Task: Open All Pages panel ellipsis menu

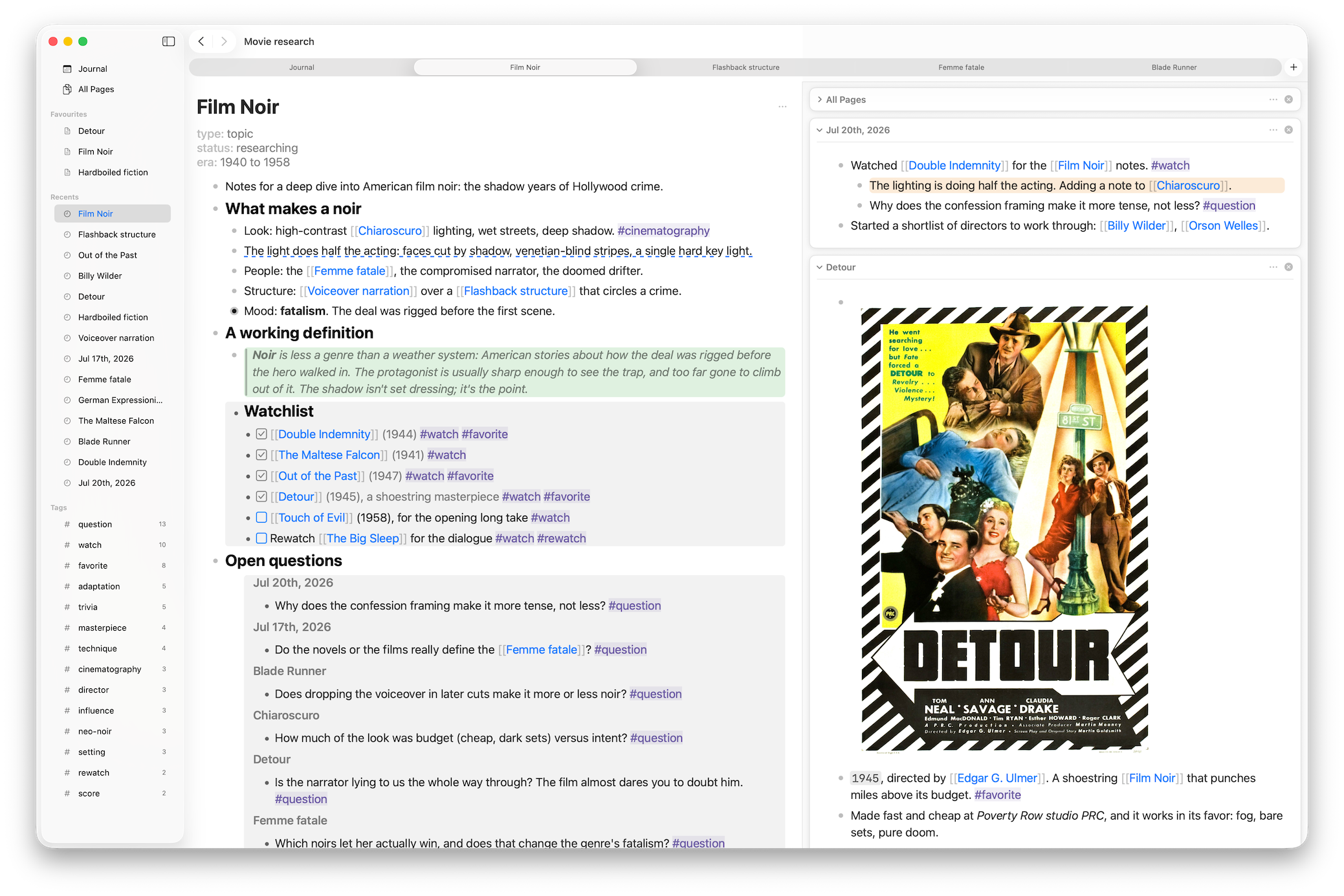Action: click(1273, 100)
